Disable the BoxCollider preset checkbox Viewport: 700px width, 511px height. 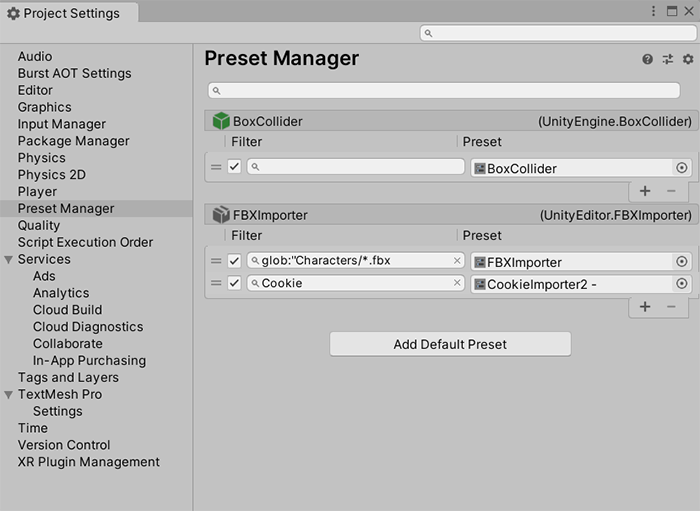click(234, 167)
